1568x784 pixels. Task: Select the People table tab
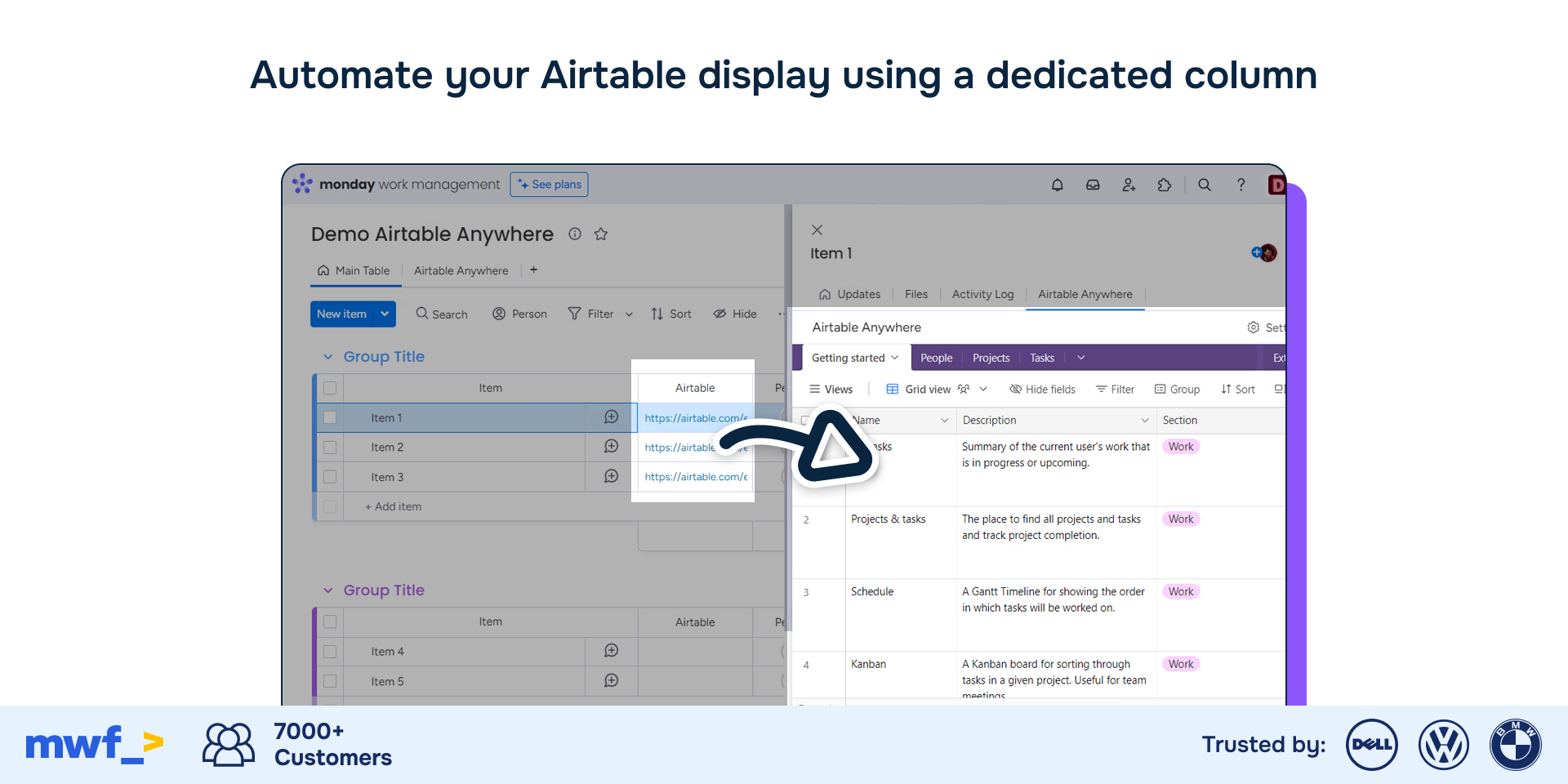pos(937,358)
